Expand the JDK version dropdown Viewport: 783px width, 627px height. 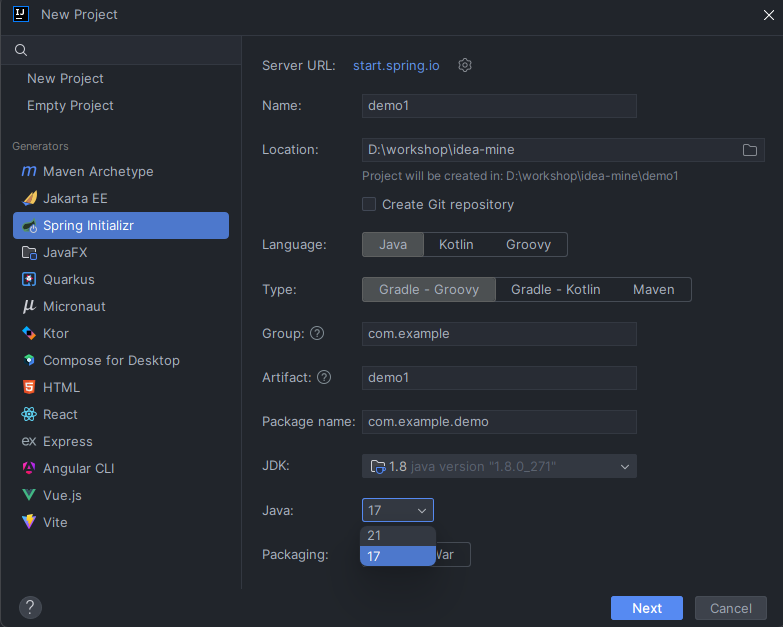(624, 466)
